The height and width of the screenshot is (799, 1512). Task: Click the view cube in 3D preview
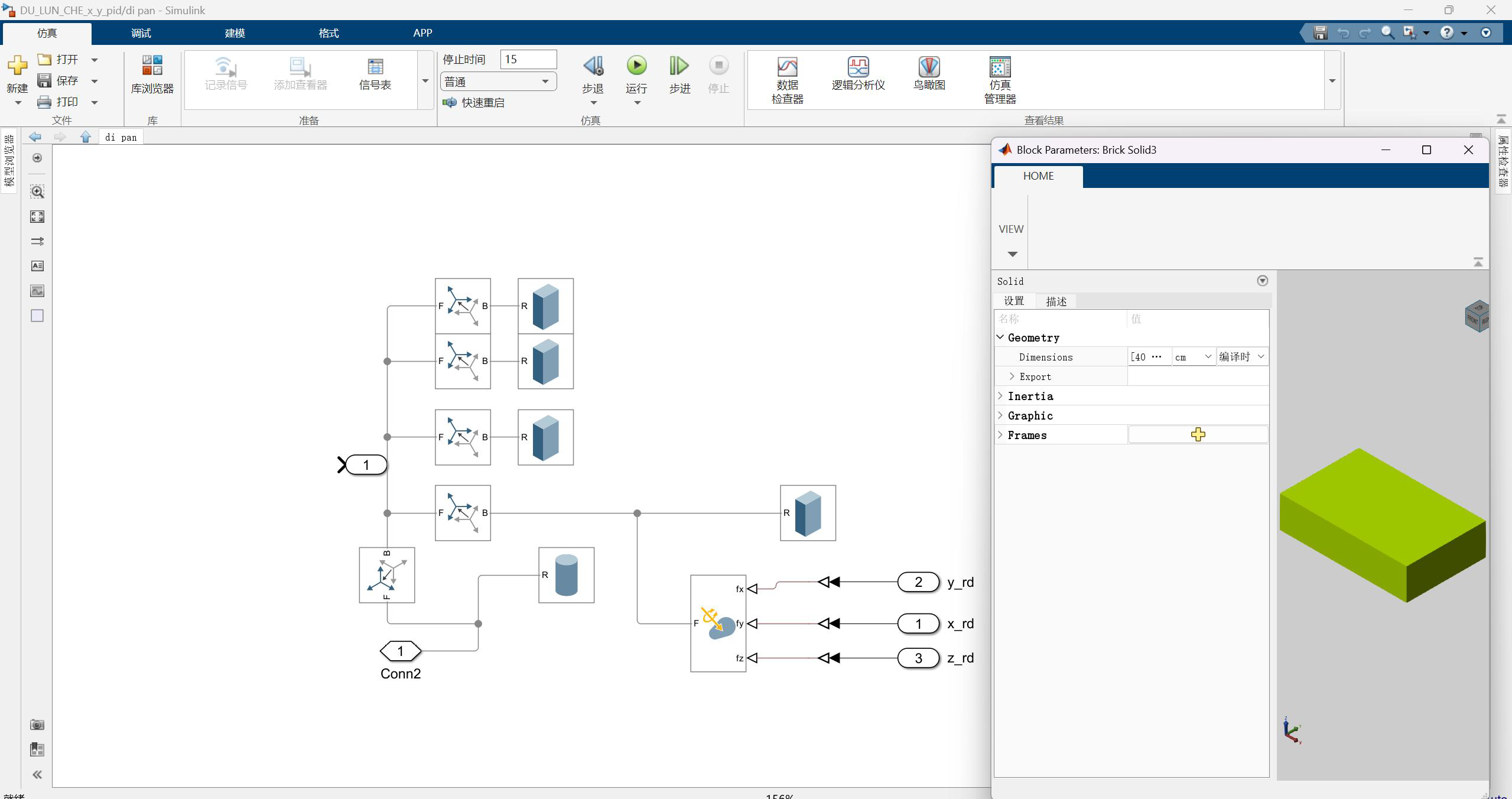pyautogui.click(x=1476, y=316)
